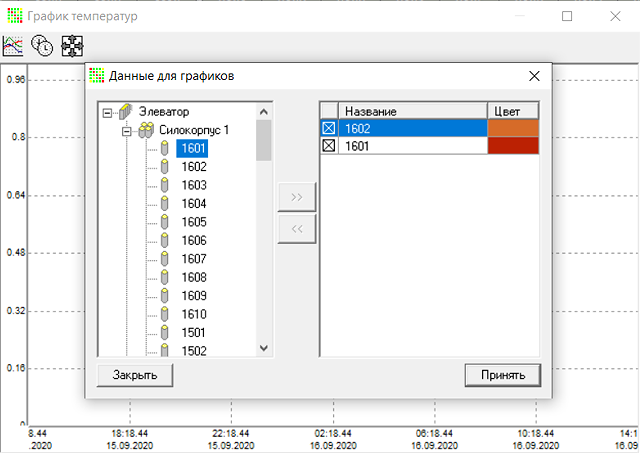Select silo 1608 in the tree

(x=194, y=277)
